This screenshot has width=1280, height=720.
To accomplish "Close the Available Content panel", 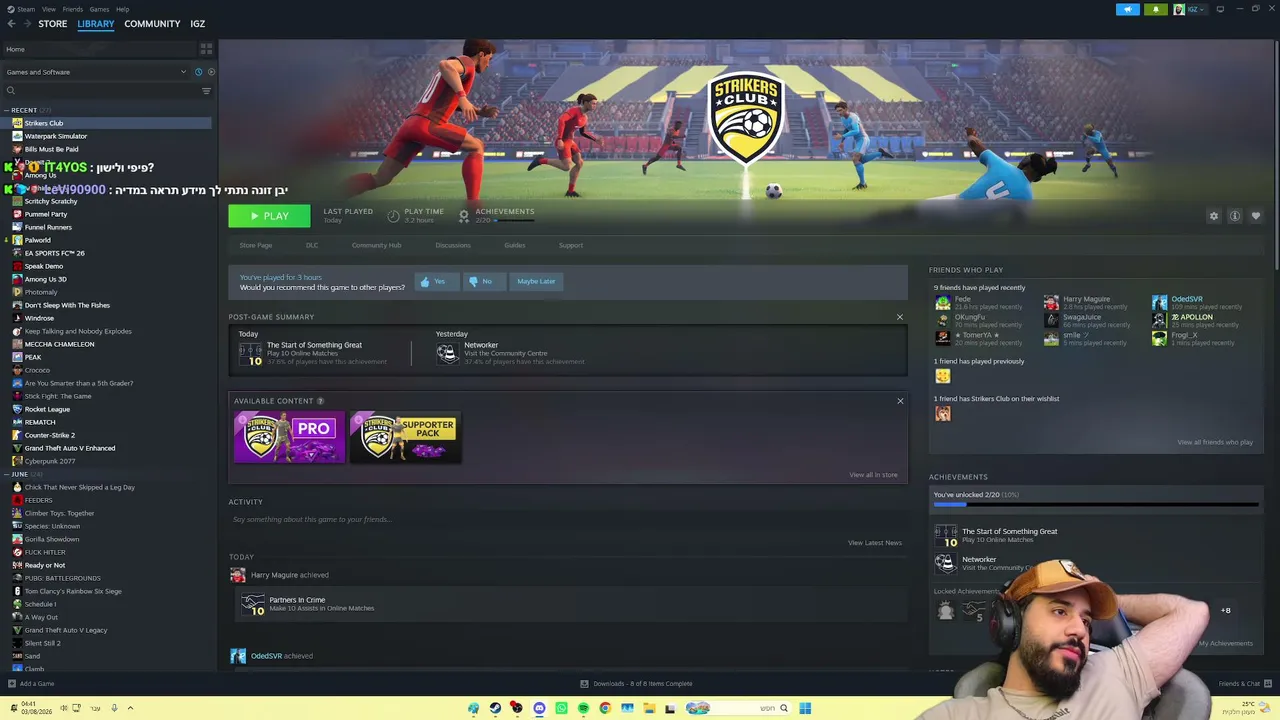I will coord(900,401).
